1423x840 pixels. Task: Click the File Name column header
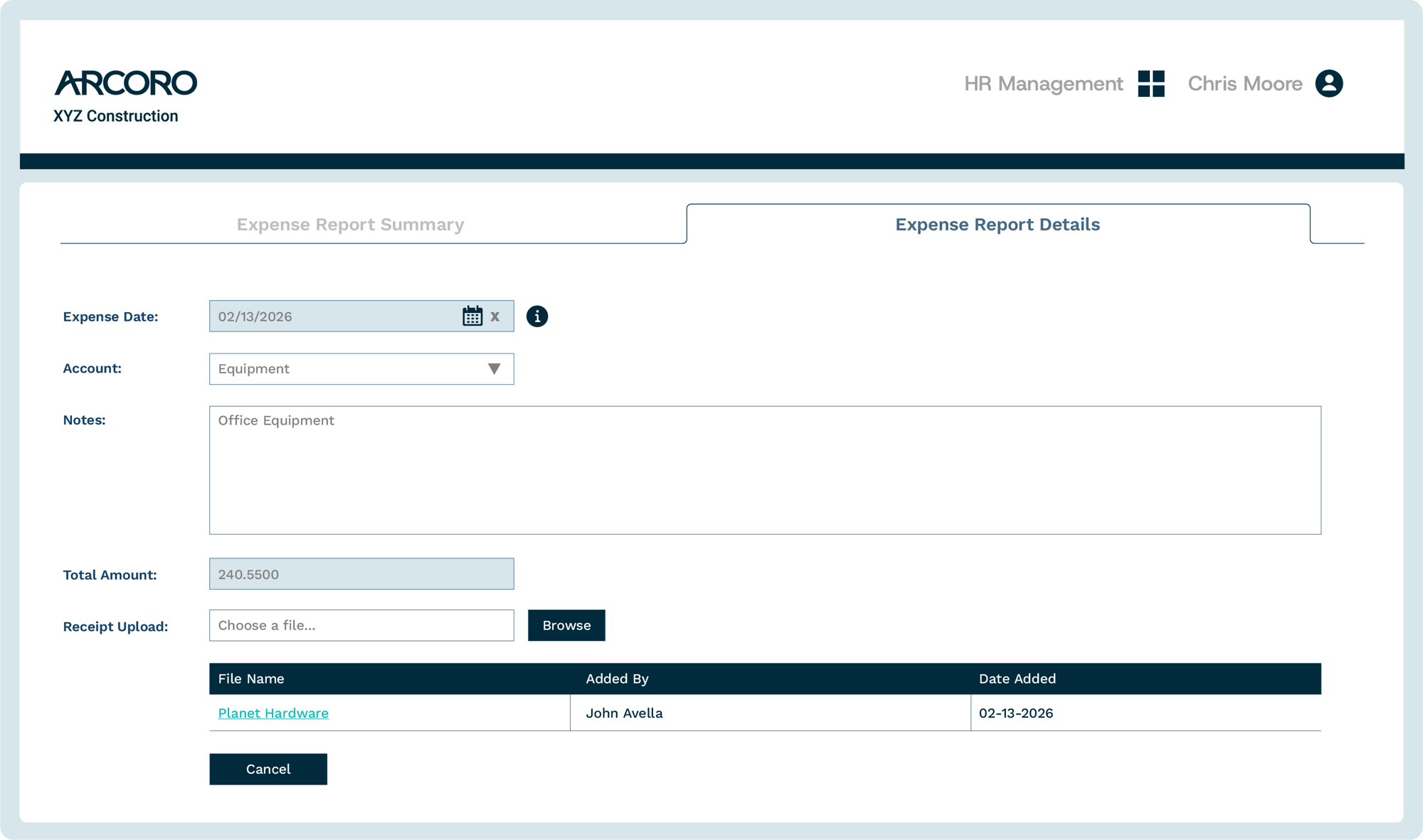(251, 679)
